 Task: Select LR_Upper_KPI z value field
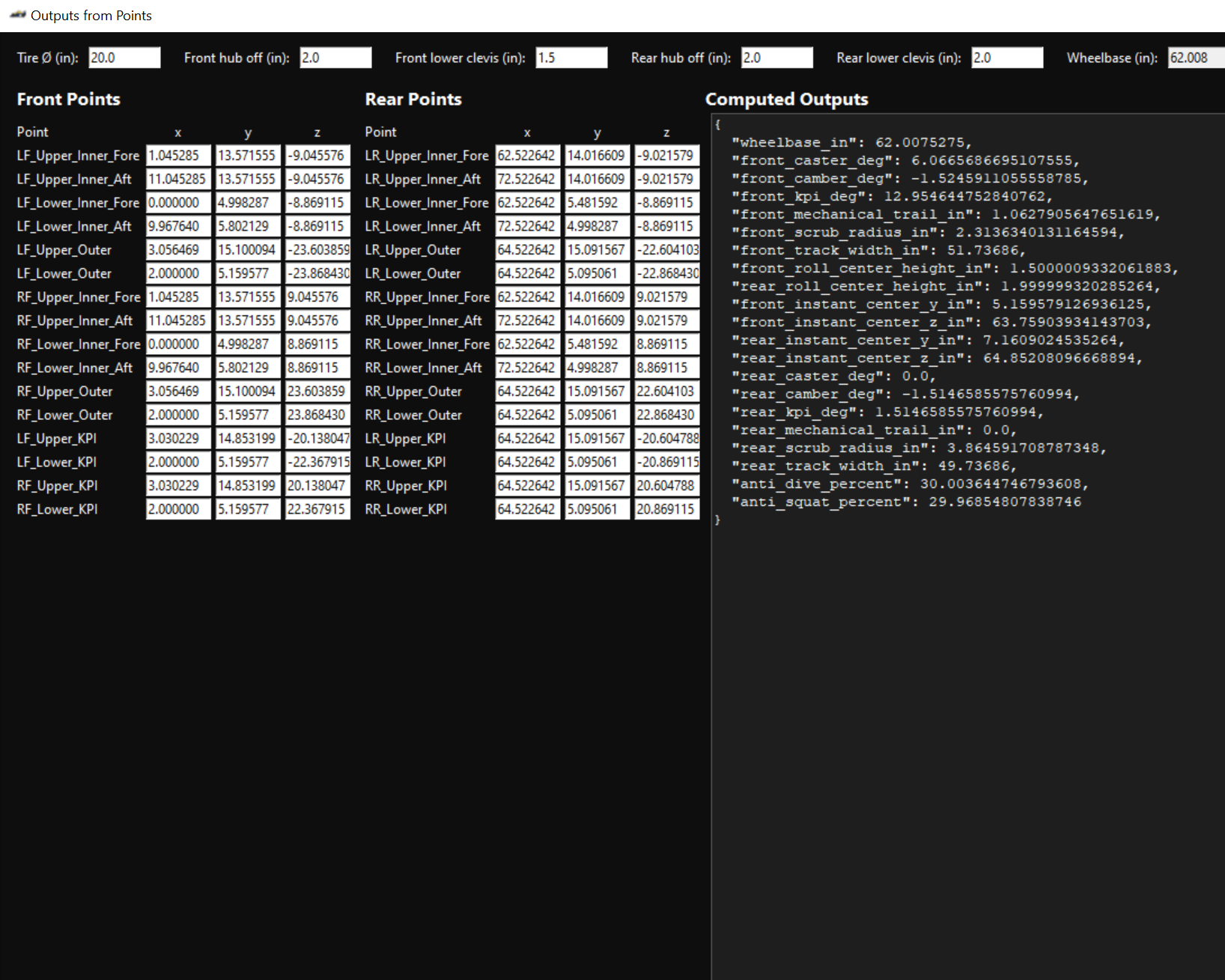pyautogui.click(x=666, y=439)
